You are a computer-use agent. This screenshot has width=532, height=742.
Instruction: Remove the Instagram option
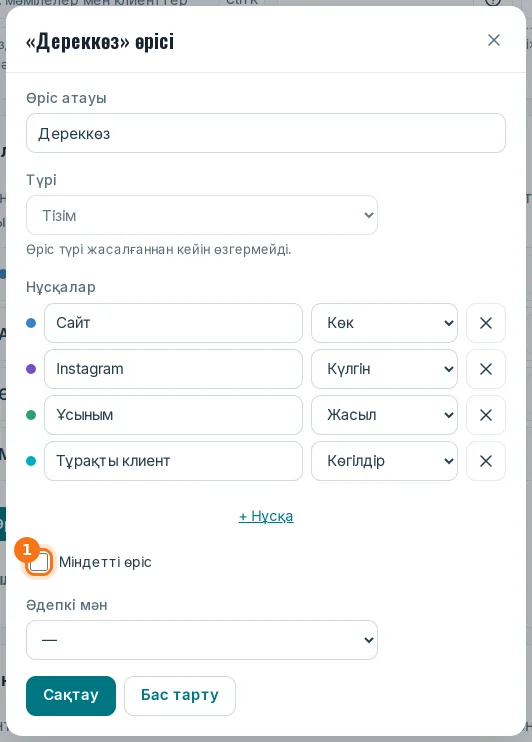(486, 369)
